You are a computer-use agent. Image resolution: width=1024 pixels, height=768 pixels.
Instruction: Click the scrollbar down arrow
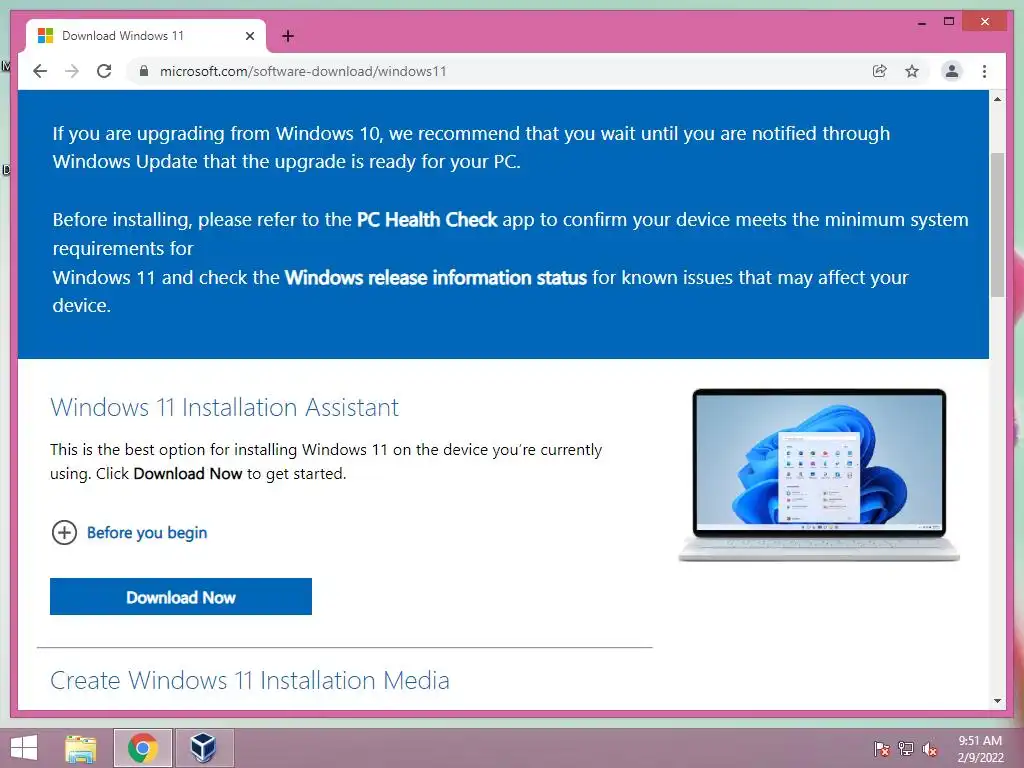point(997,701)
